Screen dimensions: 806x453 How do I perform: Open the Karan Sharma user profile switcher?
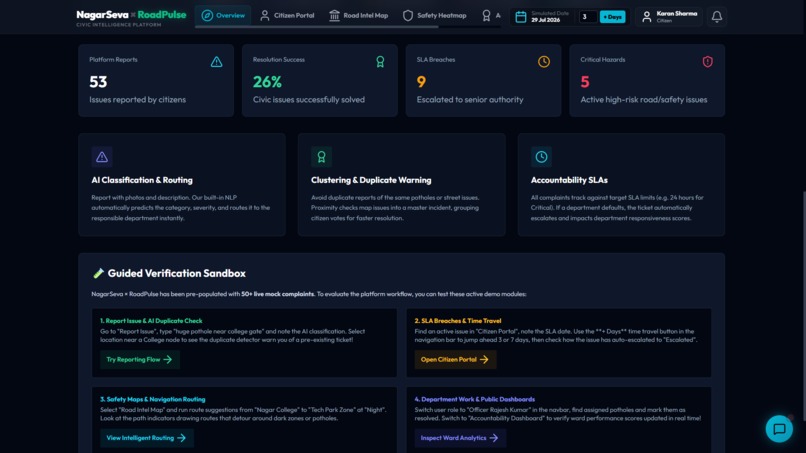click(669, 16)
